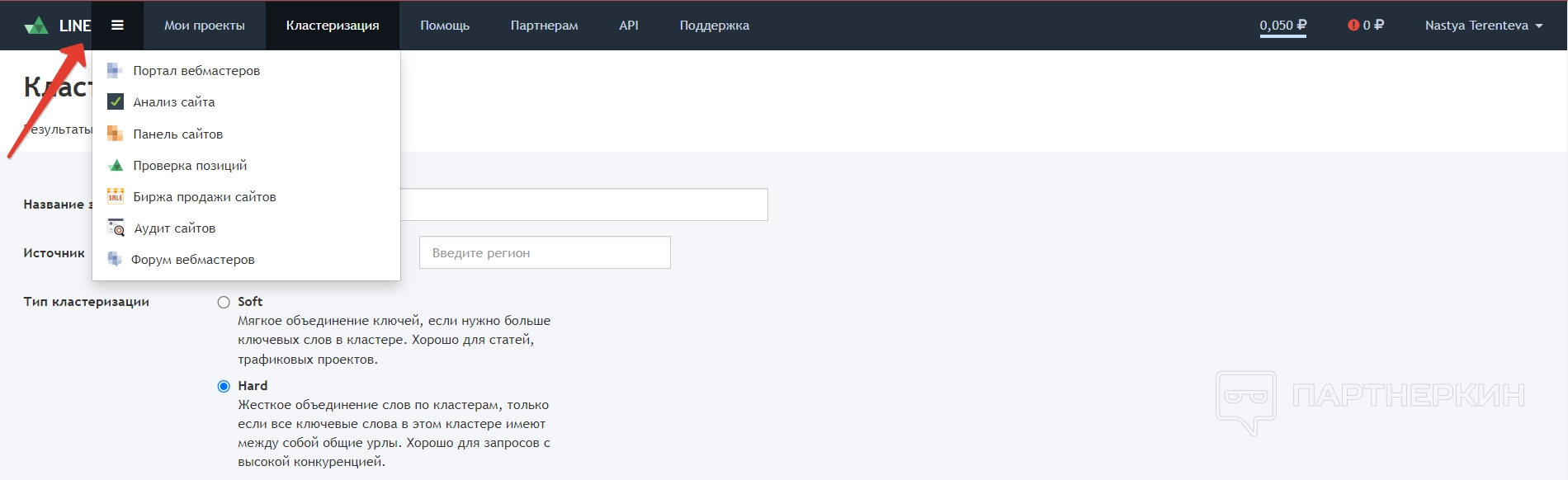1568x480 pixels.
Task: Open the Поддержка support link
Action: [715, 26]
